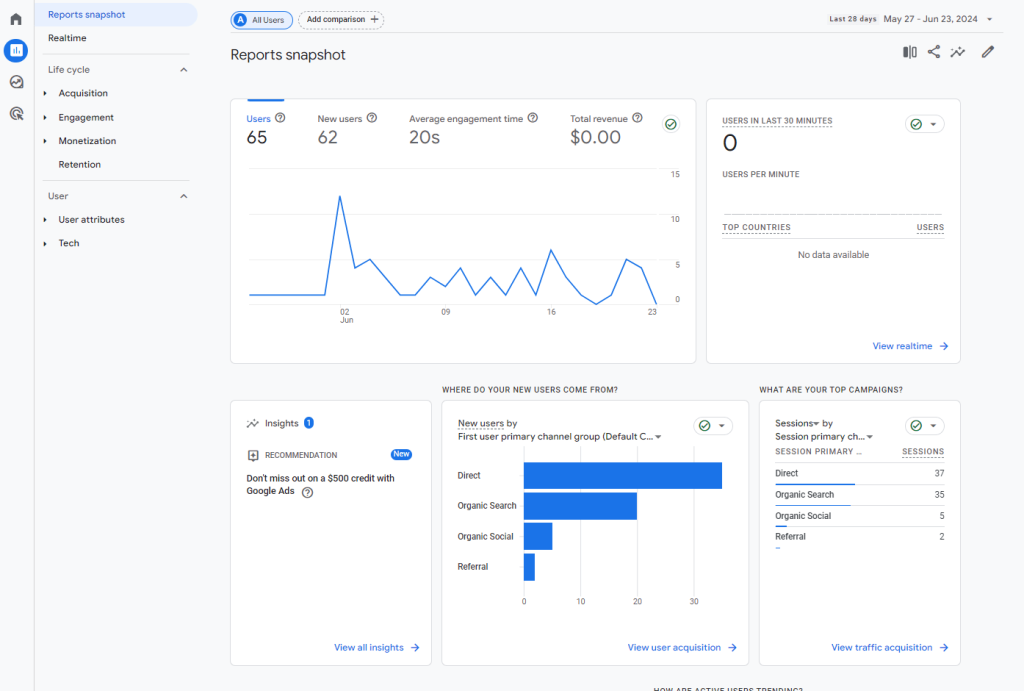Viewport: 1024px width, 691px height.
Task: Click the green data quality checkmark on the Users card
Action: click(x=670, y=124)
